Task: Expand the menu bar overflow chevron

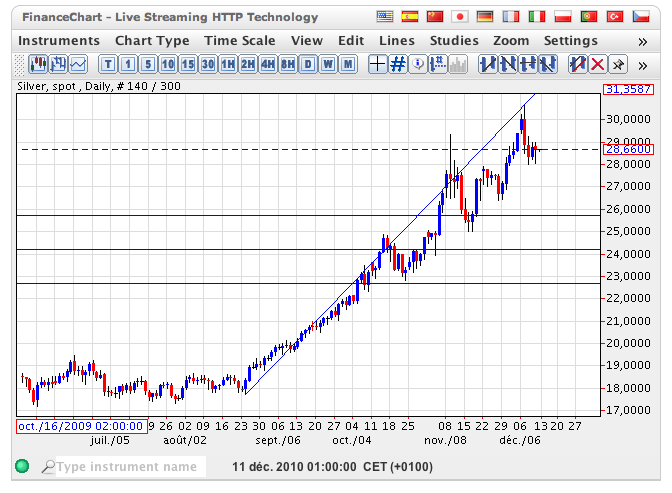Action: (643, 40)
